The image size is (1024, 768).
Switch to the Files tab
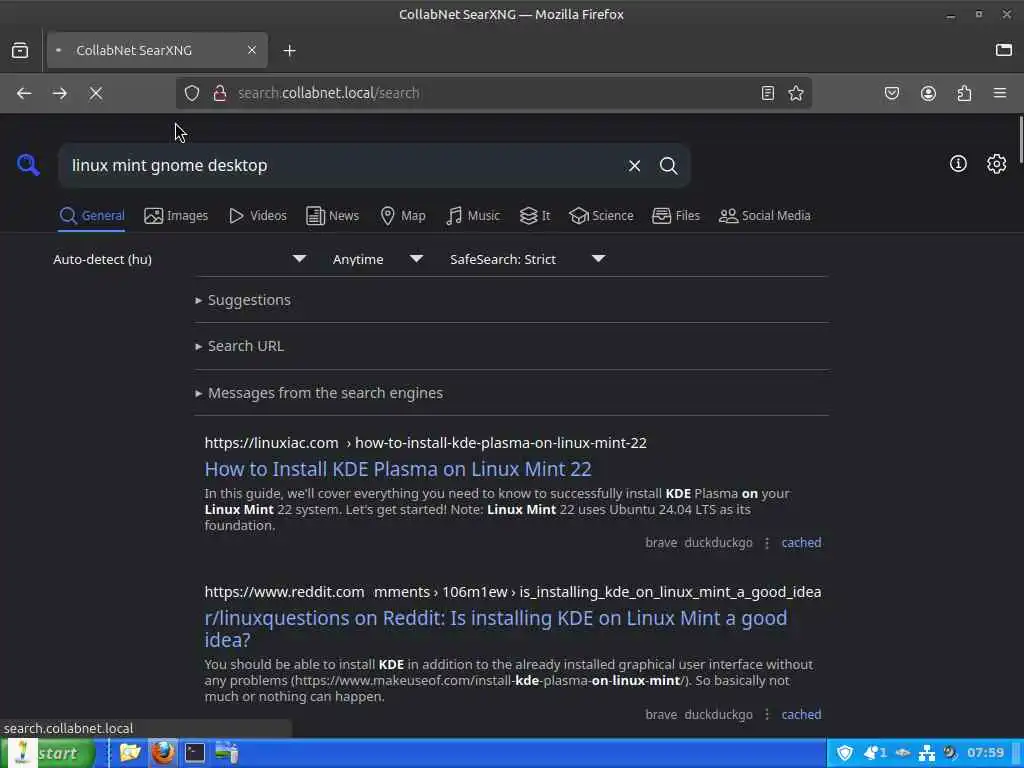(x=676, y=216)
